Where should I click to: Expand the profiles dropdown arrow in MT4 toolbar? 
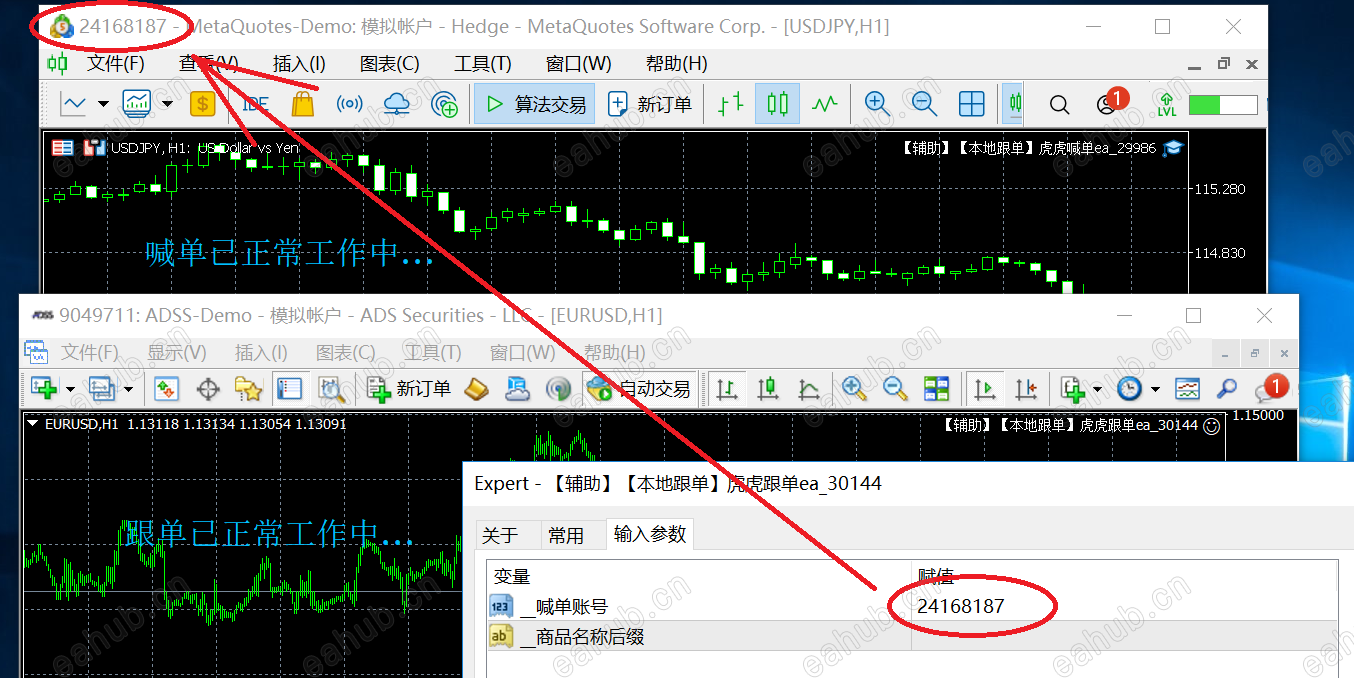(x=128, y=388)
